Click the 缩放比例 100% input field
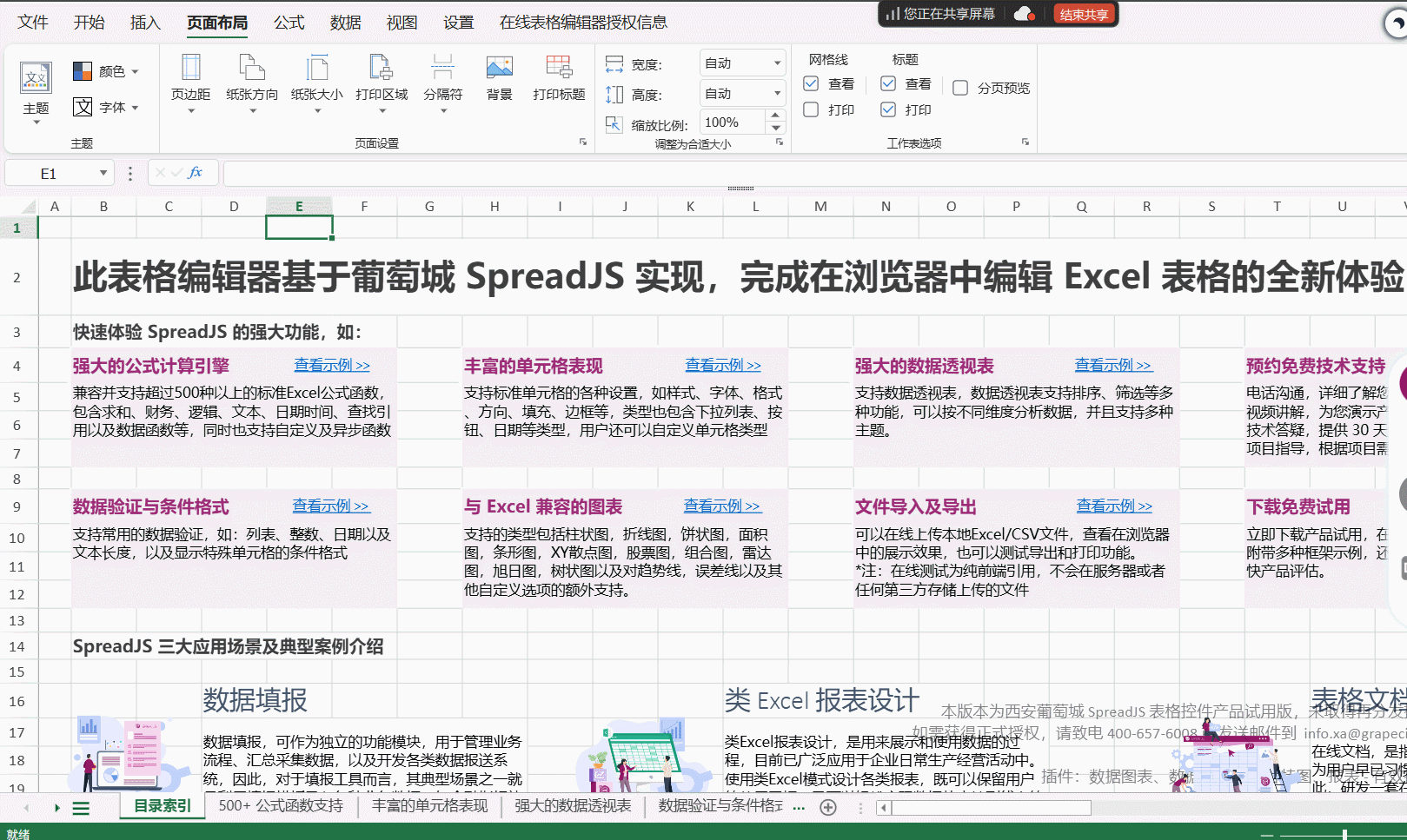1407x840 pixels. [733, 122]
